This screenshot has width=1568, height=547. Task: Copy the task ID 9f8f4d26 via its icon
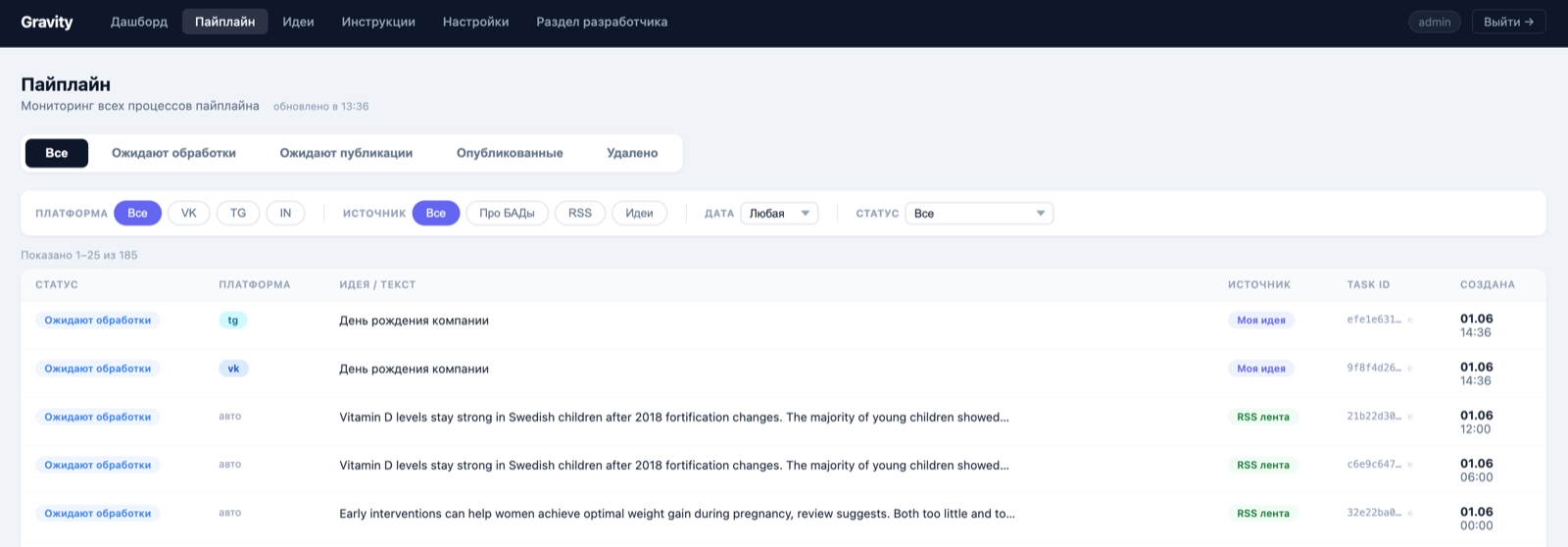1410,369
